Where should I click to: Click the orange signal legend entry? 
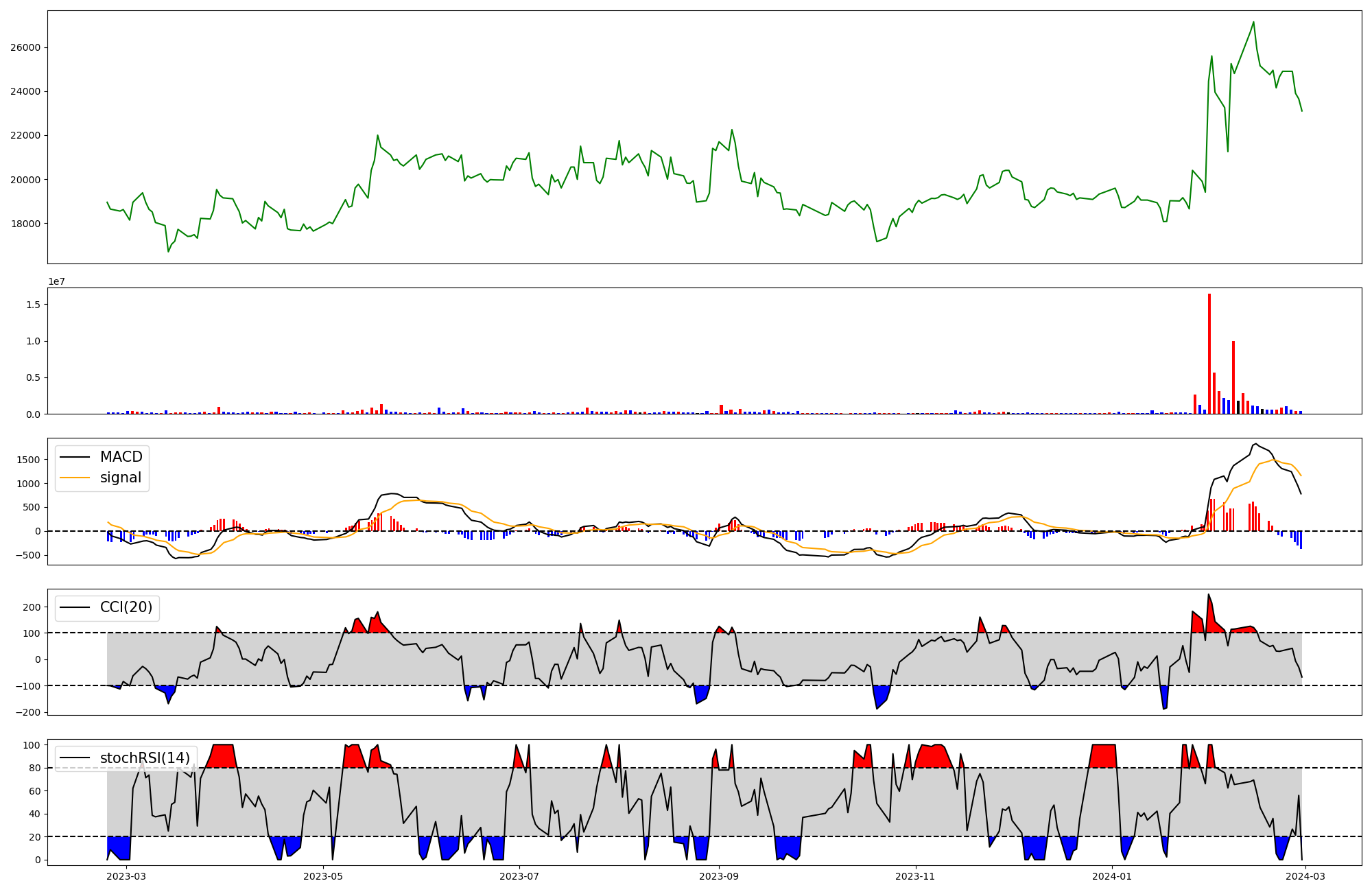120,478
